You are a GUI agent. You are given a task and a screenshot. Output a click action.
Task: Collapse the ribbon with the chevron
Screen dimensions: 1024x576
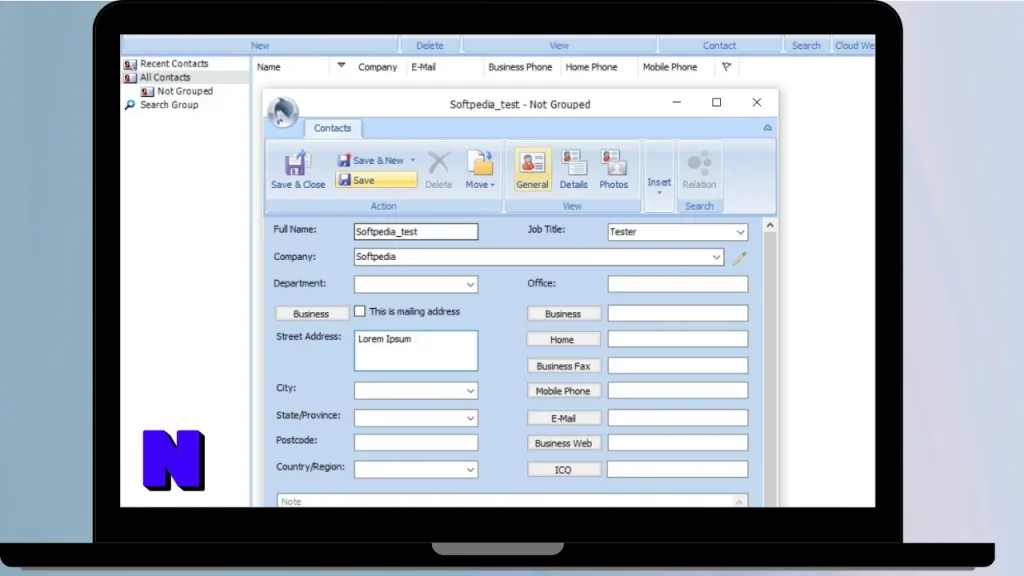tap(767, 128)
